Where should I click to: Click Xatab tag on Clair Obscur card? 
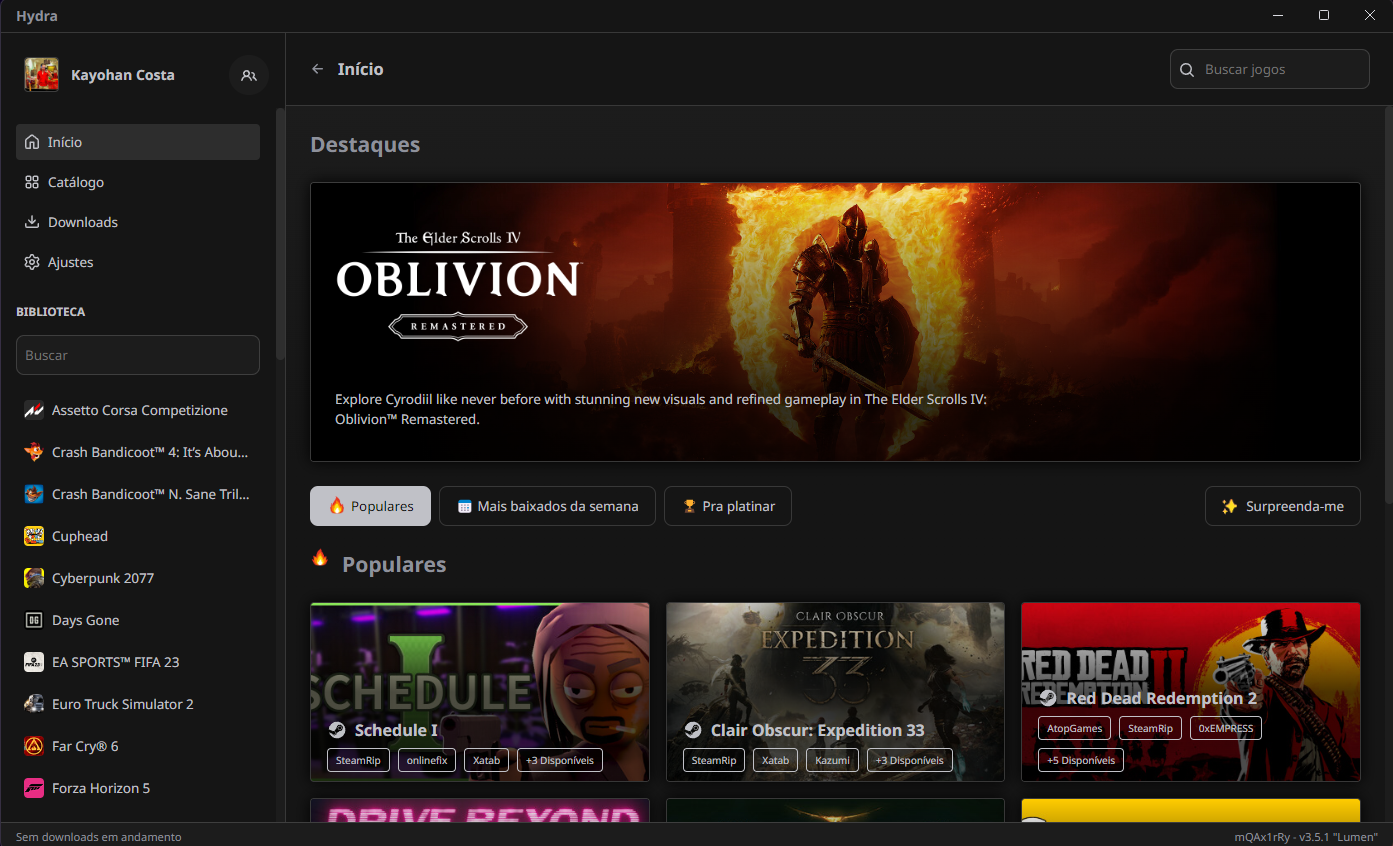775,760
